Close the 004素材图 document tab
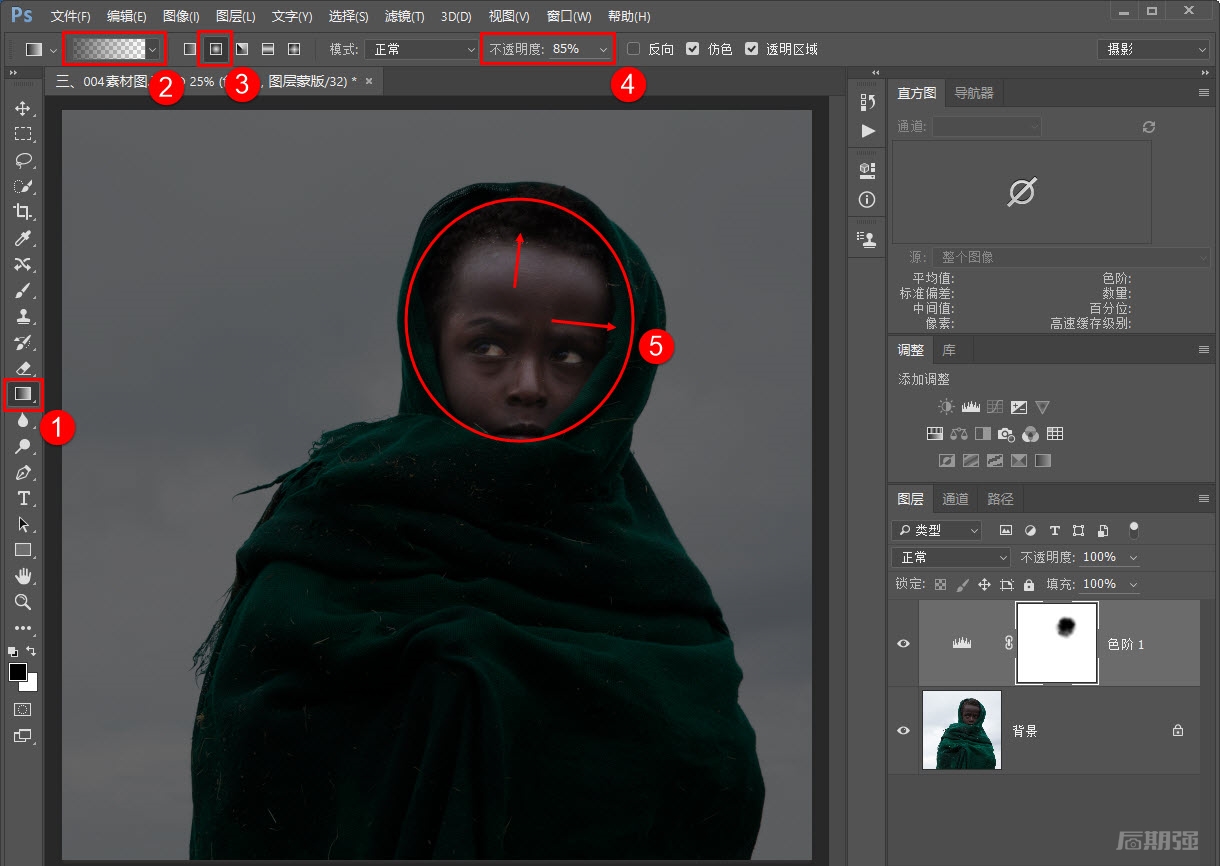Screen dimensions: 1220x866 point(369,81)
